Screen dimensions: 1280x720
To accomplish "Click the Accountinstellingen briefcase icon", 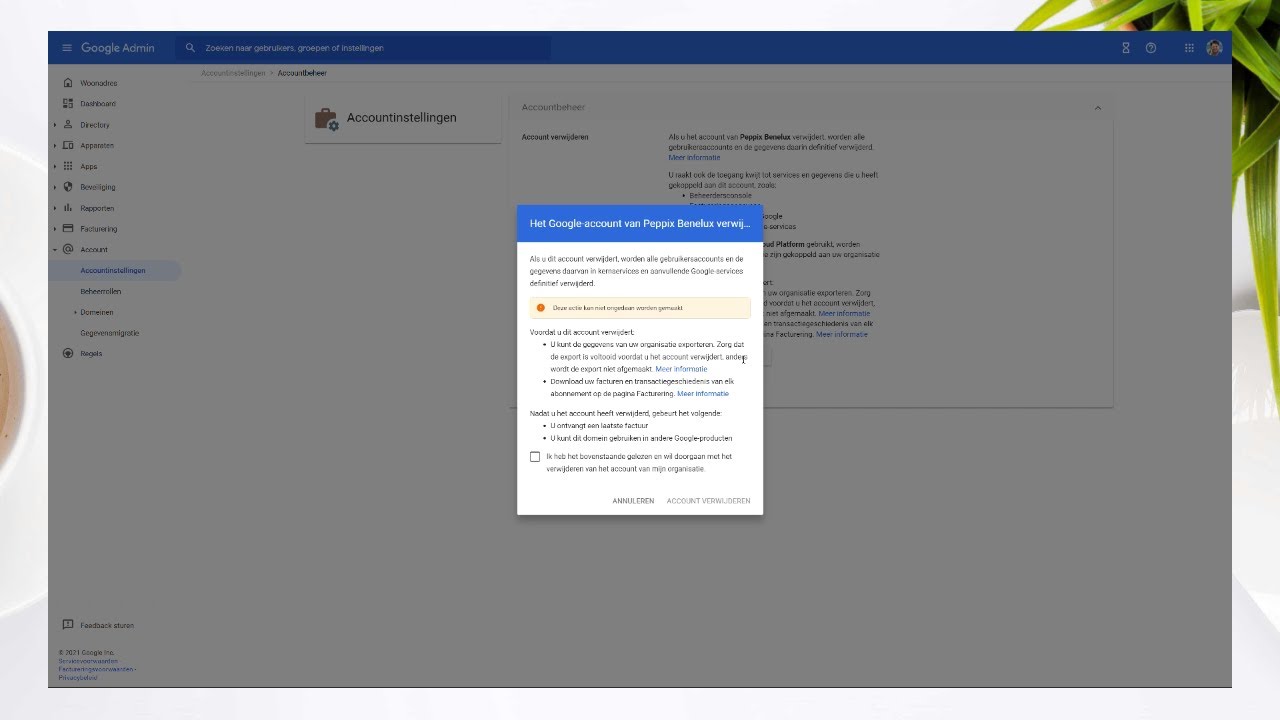I will [327, 118].
